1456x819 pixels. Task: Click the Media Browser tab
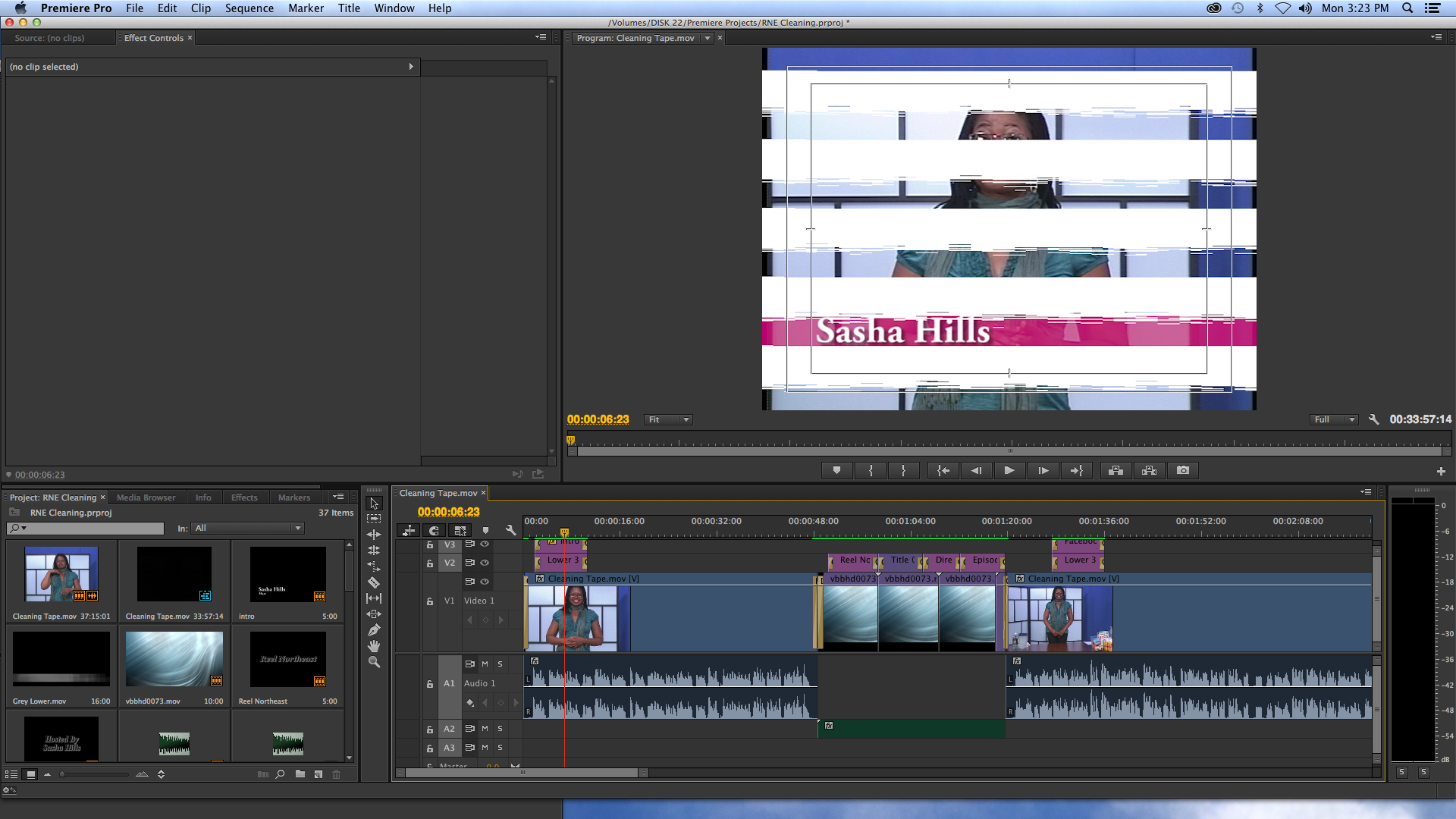pyautogui.click(x=146, y=498)
